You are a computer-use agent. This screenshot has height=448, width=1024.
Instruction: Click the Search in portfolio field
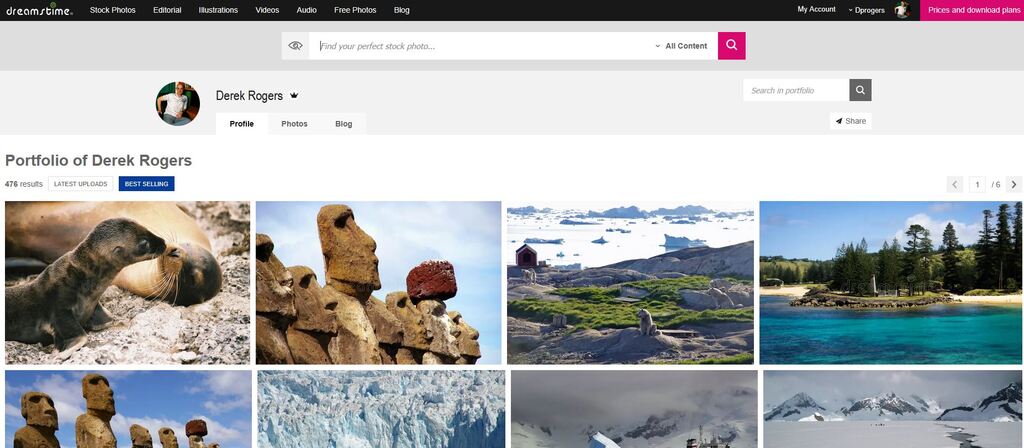click(796, 90)
